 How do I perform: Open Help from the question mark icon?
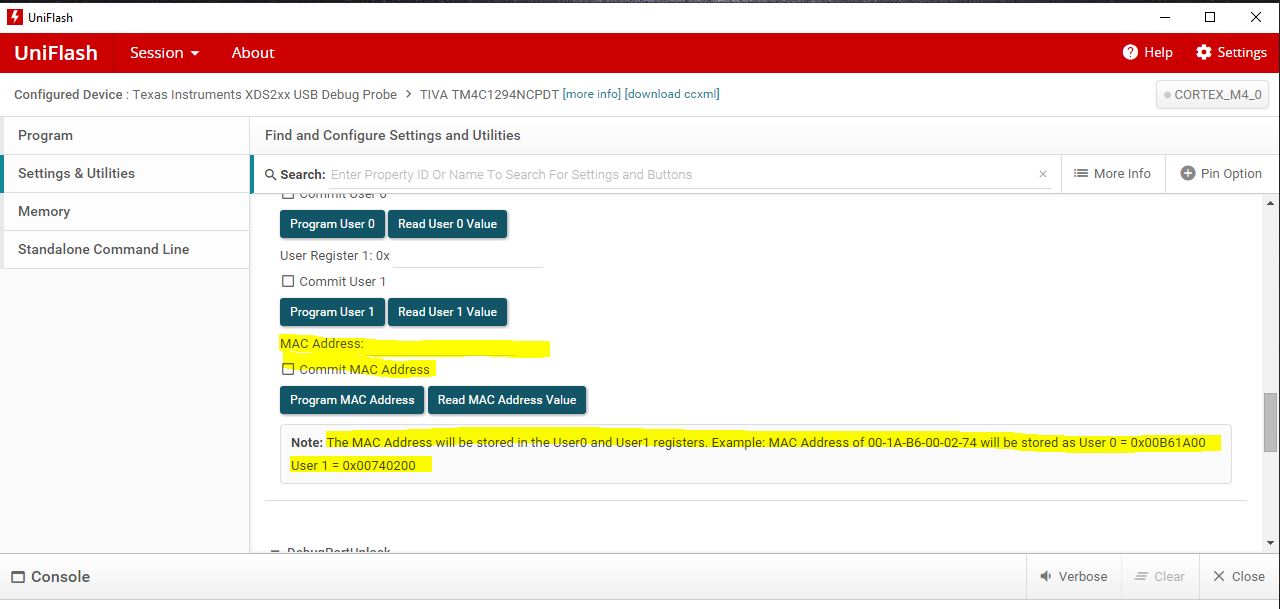pos(1131,52)
